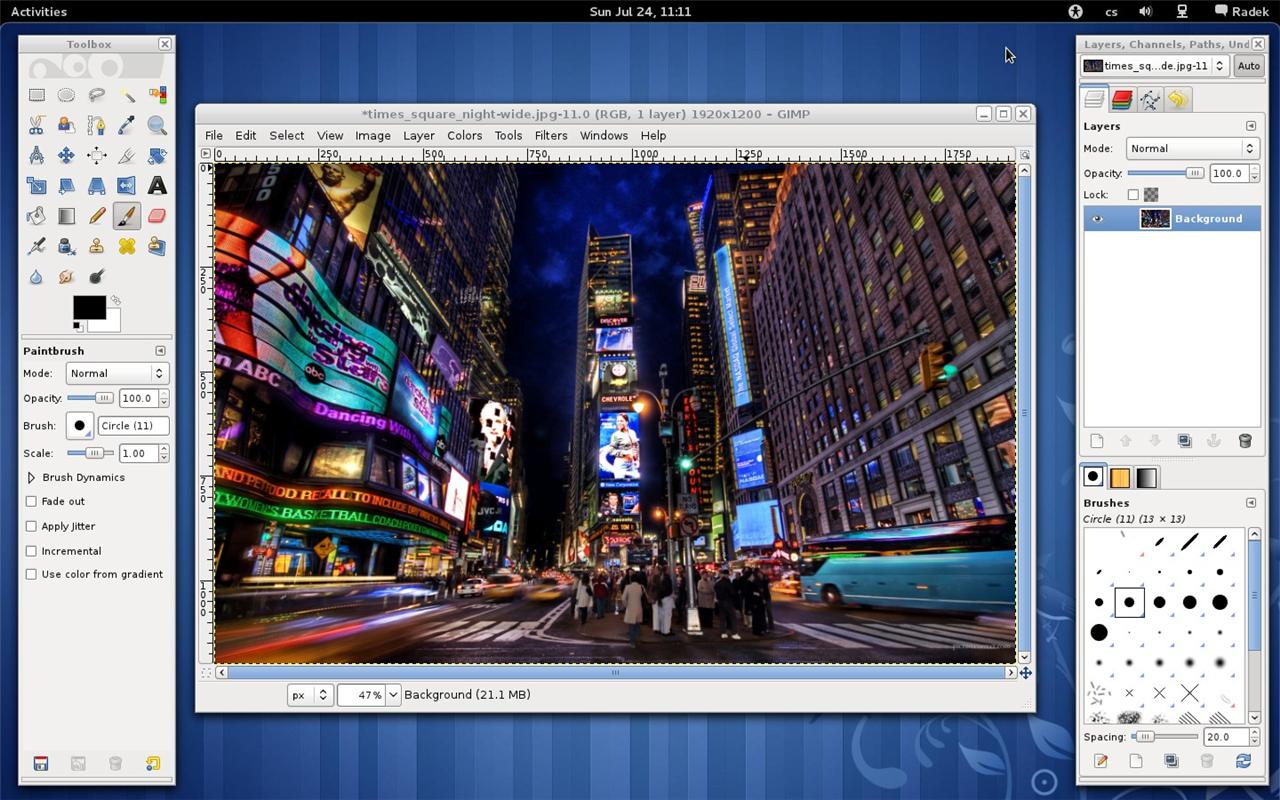1280x800 pixels.
Task: Click the black foreground color swatch
Action: [89, 307]
